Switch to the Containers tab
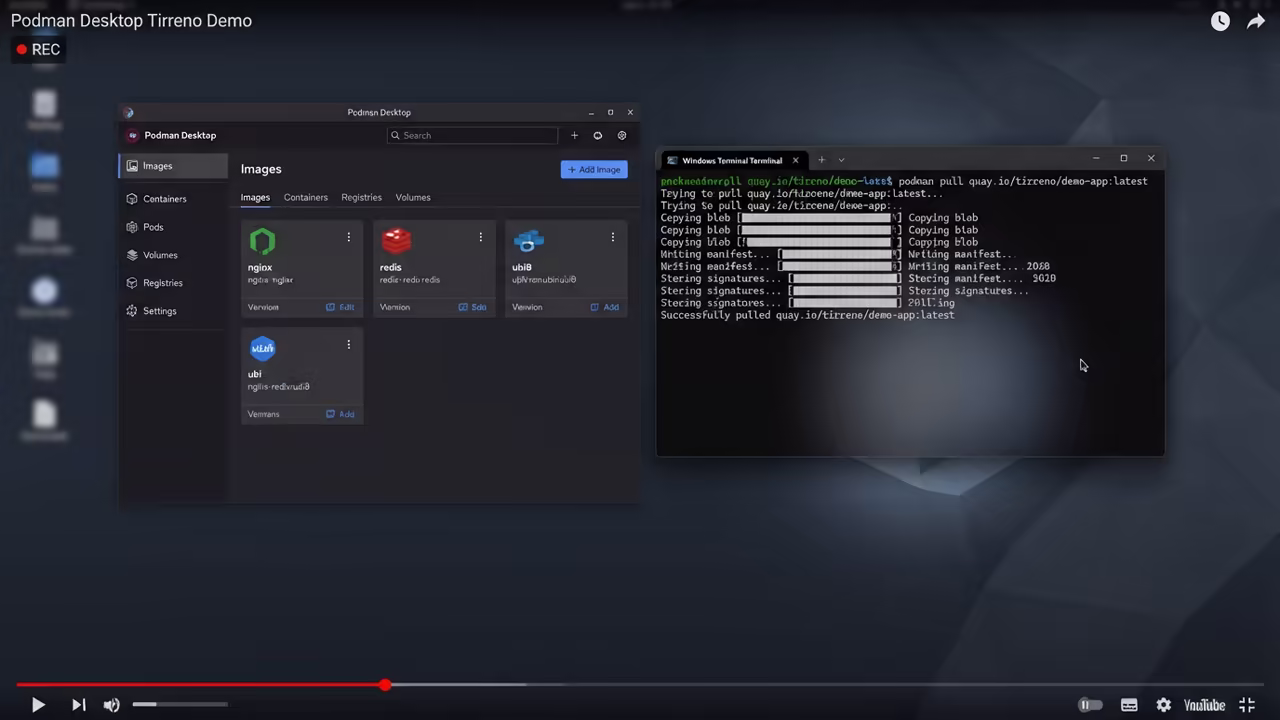The height and width of the screenshot is (720, 1280). [305, 197]
